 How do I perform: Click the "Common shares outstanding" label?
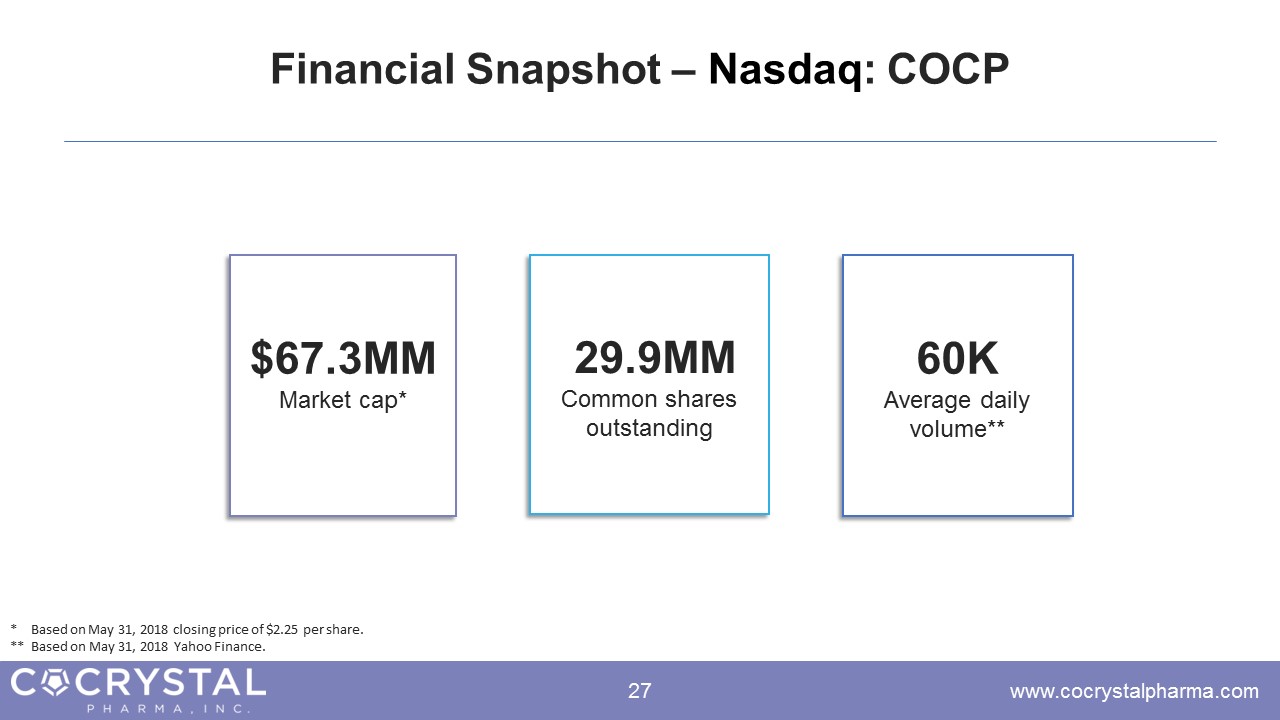[x=648, y=414]
